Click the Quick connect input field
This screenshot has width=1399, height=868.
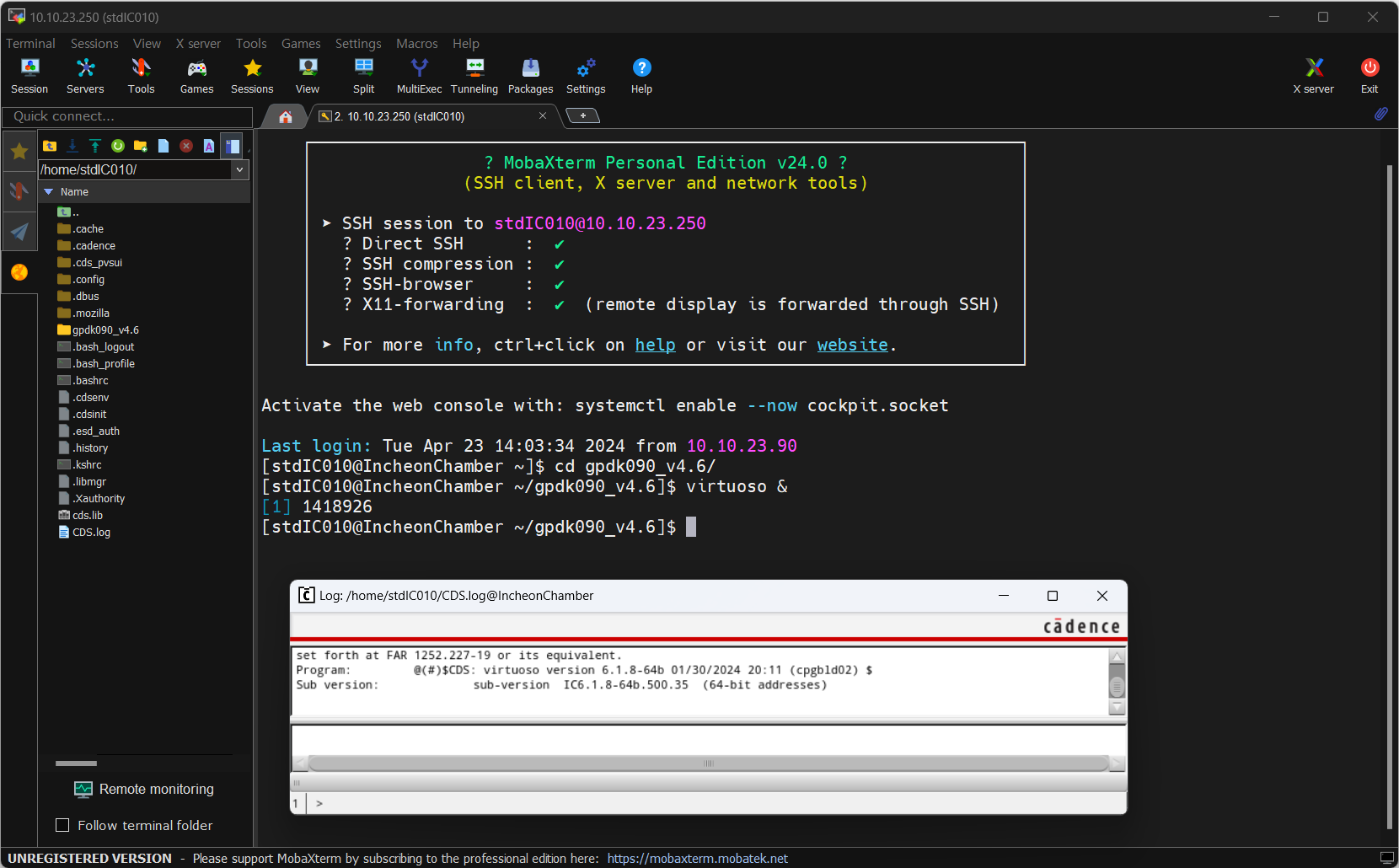tap(127, 116)
